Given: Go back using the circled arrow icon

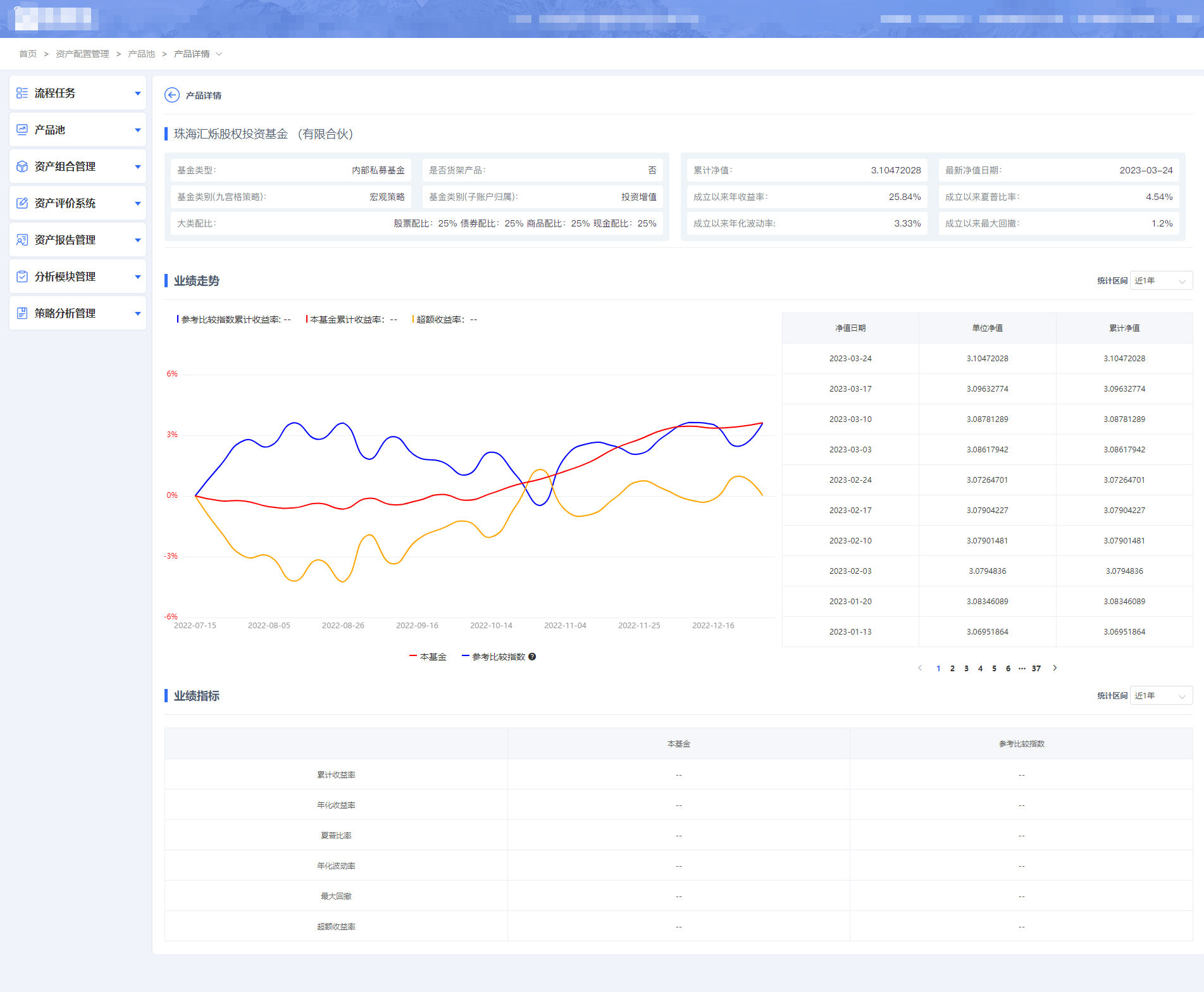Looking at the screenshot, I should [172, 95].
